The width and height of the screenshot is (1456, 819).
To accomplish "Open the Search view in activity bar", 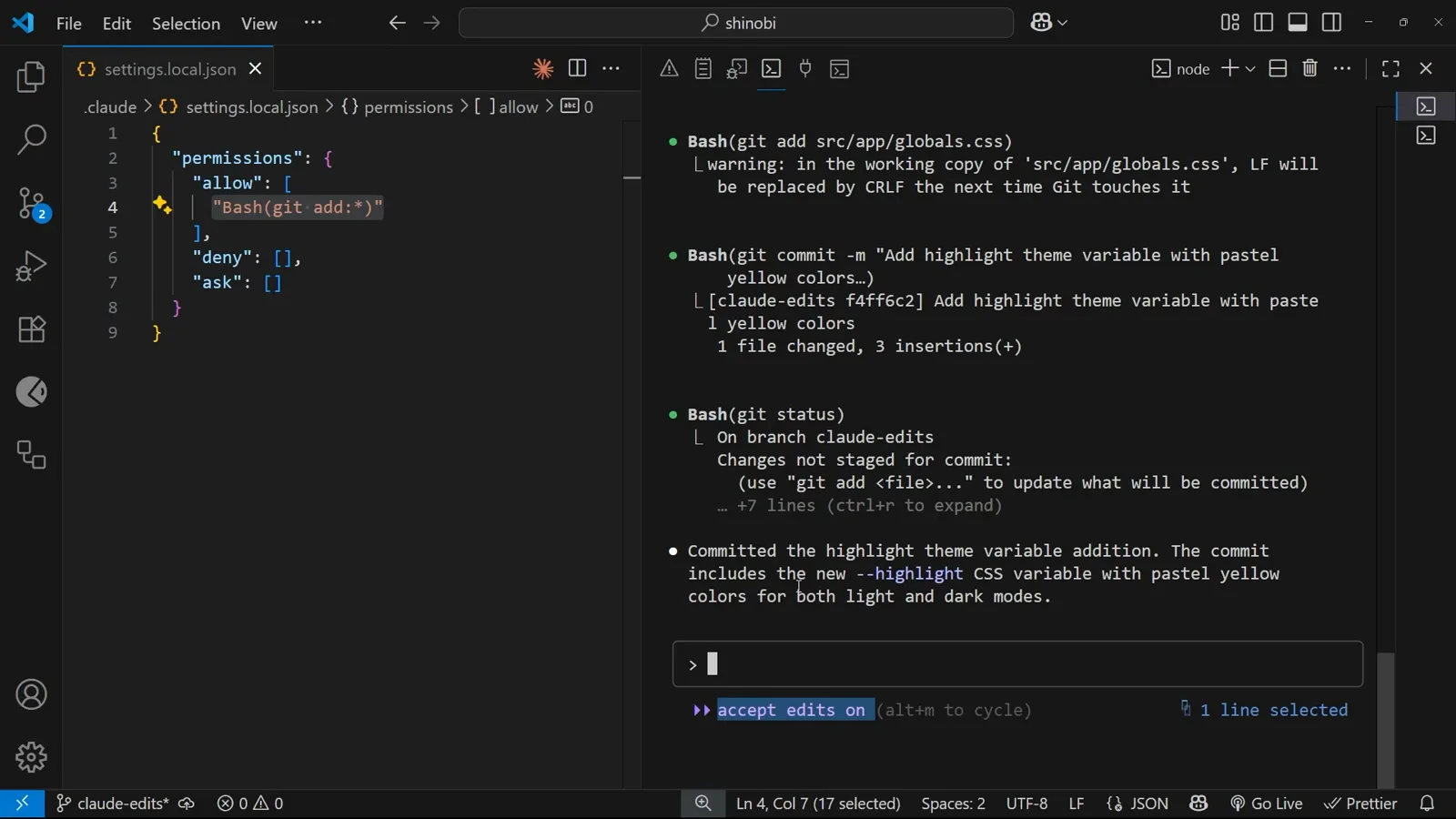I will [x=31, y=140].
